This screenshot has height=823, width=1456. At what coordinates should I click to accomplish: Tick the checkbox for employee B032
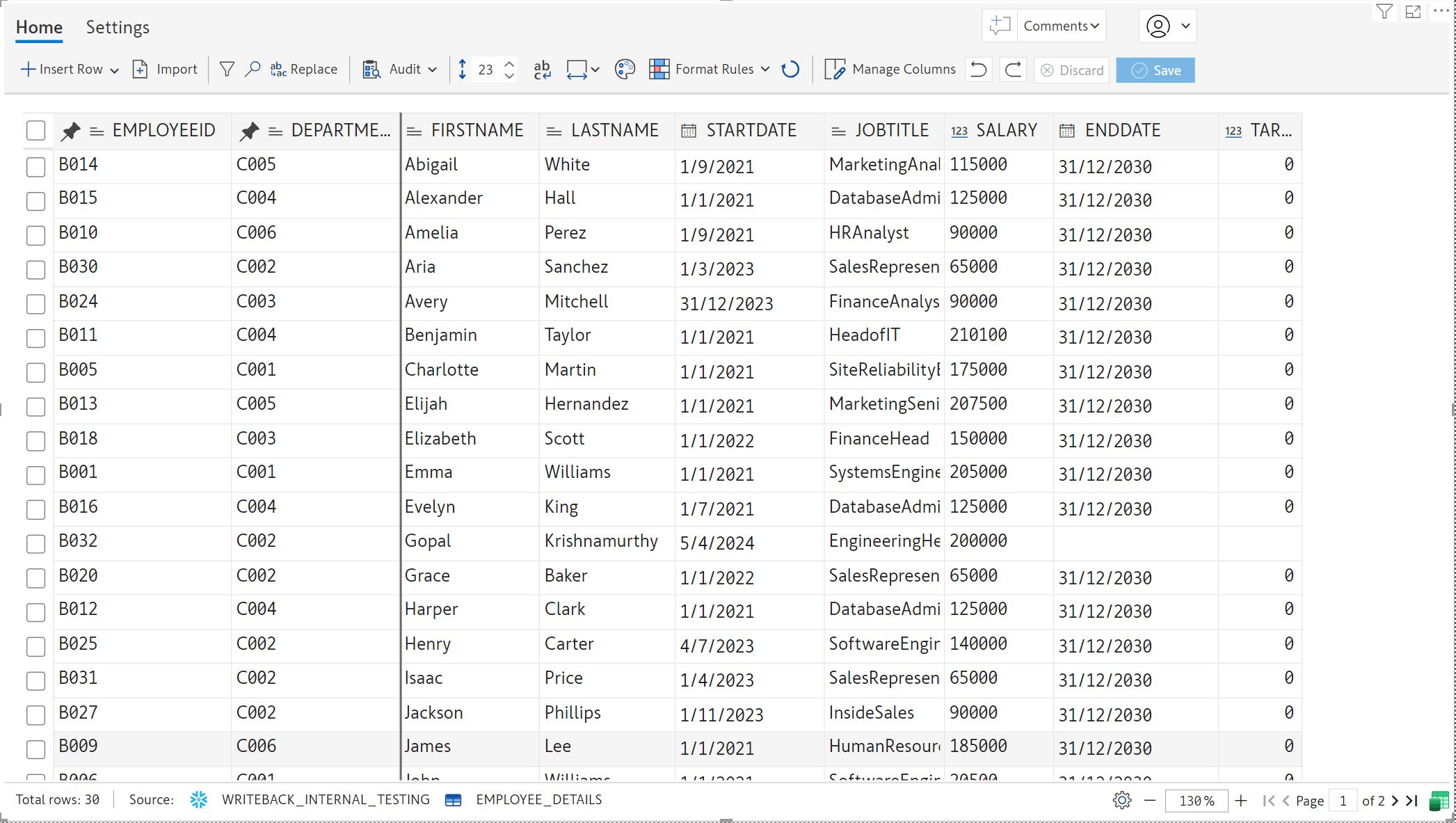coord(35,543)
